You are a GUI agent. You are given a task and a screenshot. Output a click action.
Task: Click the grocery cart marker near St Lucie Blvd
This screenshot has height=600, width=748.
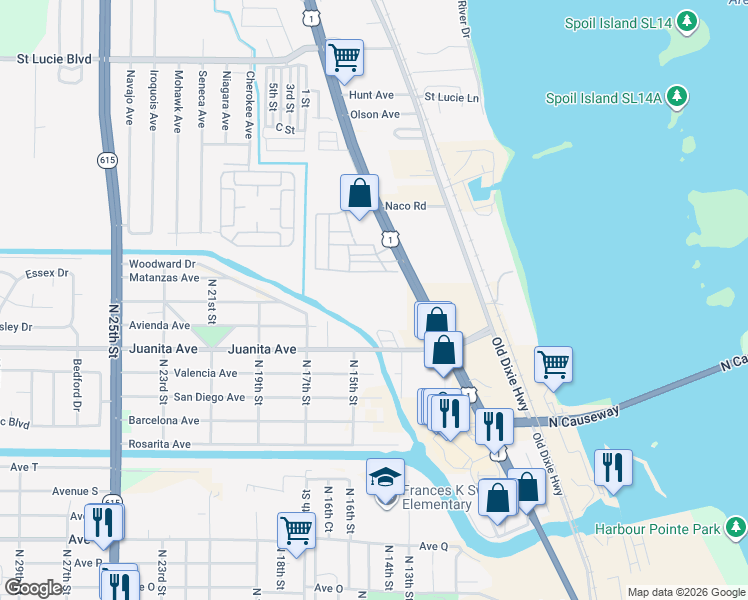click(344, 58)
